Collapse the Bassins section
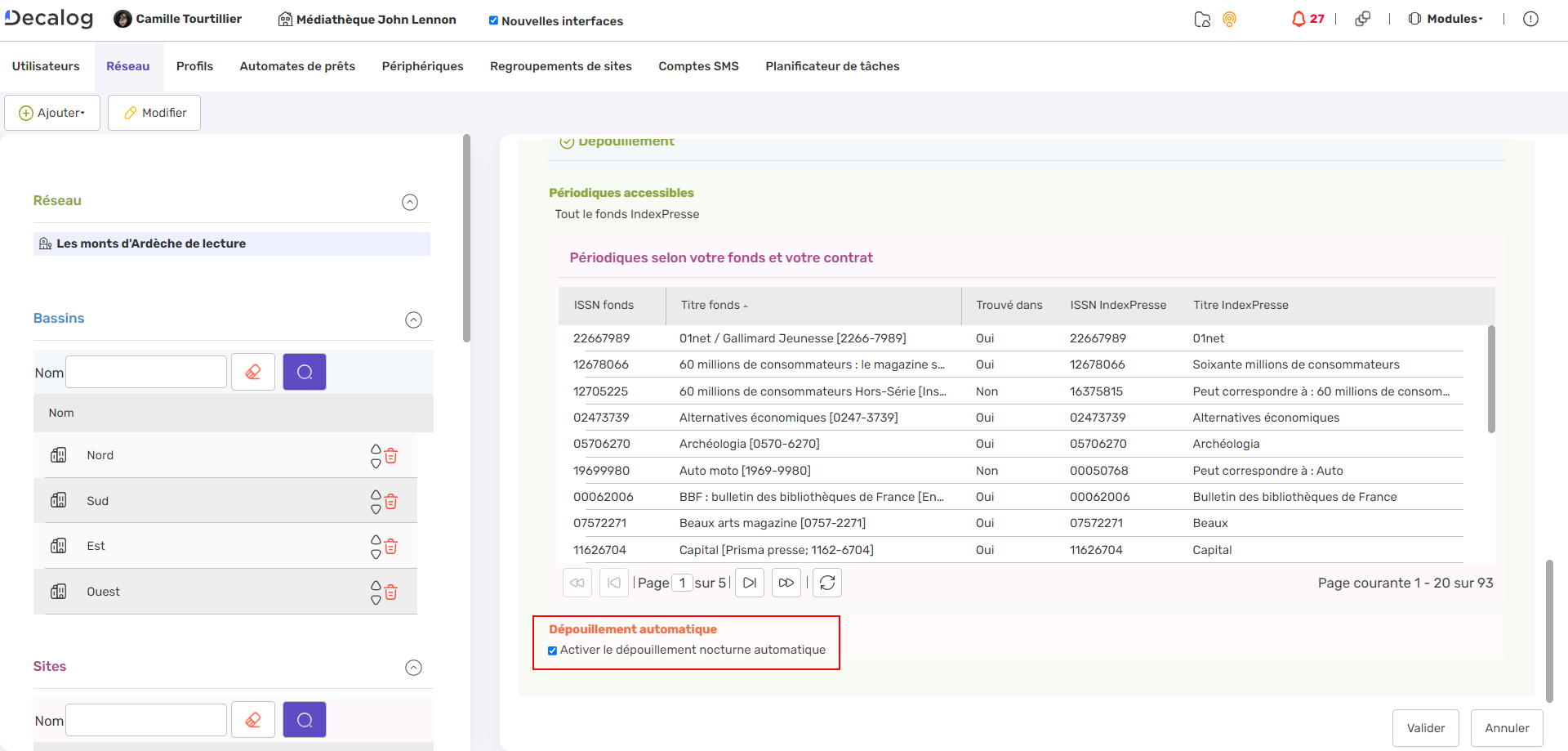 point(413,320)
